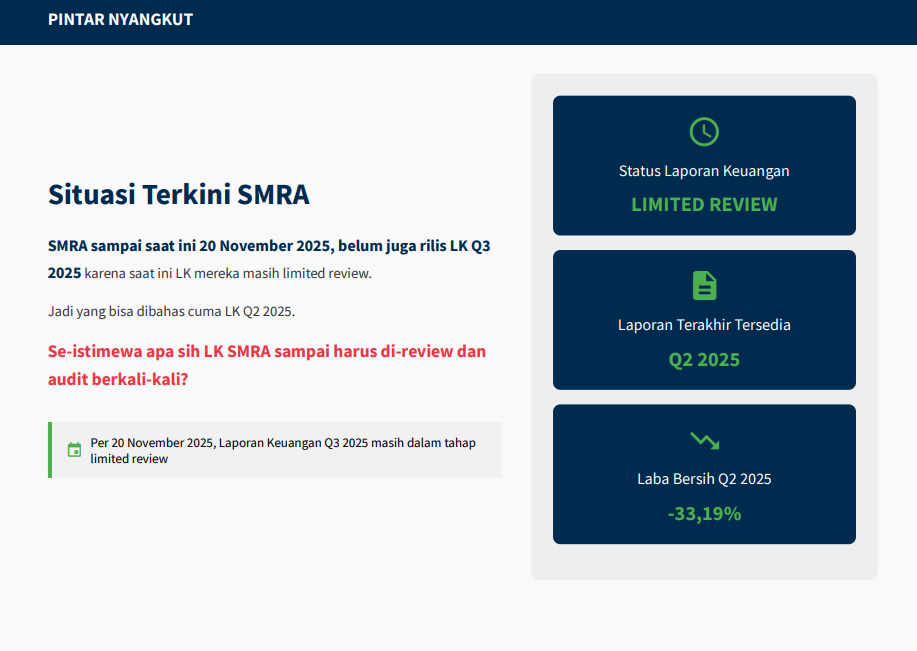Screen dimensions: 917x651
Task: Click the PINTAR NYANGKUT brand logo
Action: [x=120, y=20]
